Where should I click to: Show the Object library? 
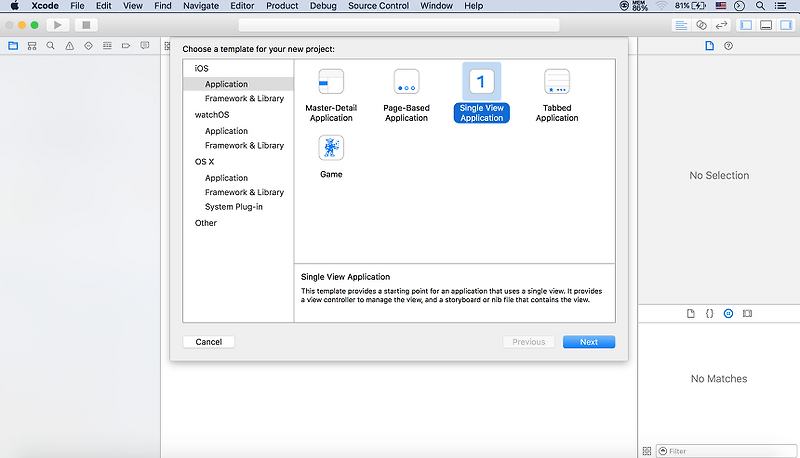pyautogui.click(x=729, y=314)
